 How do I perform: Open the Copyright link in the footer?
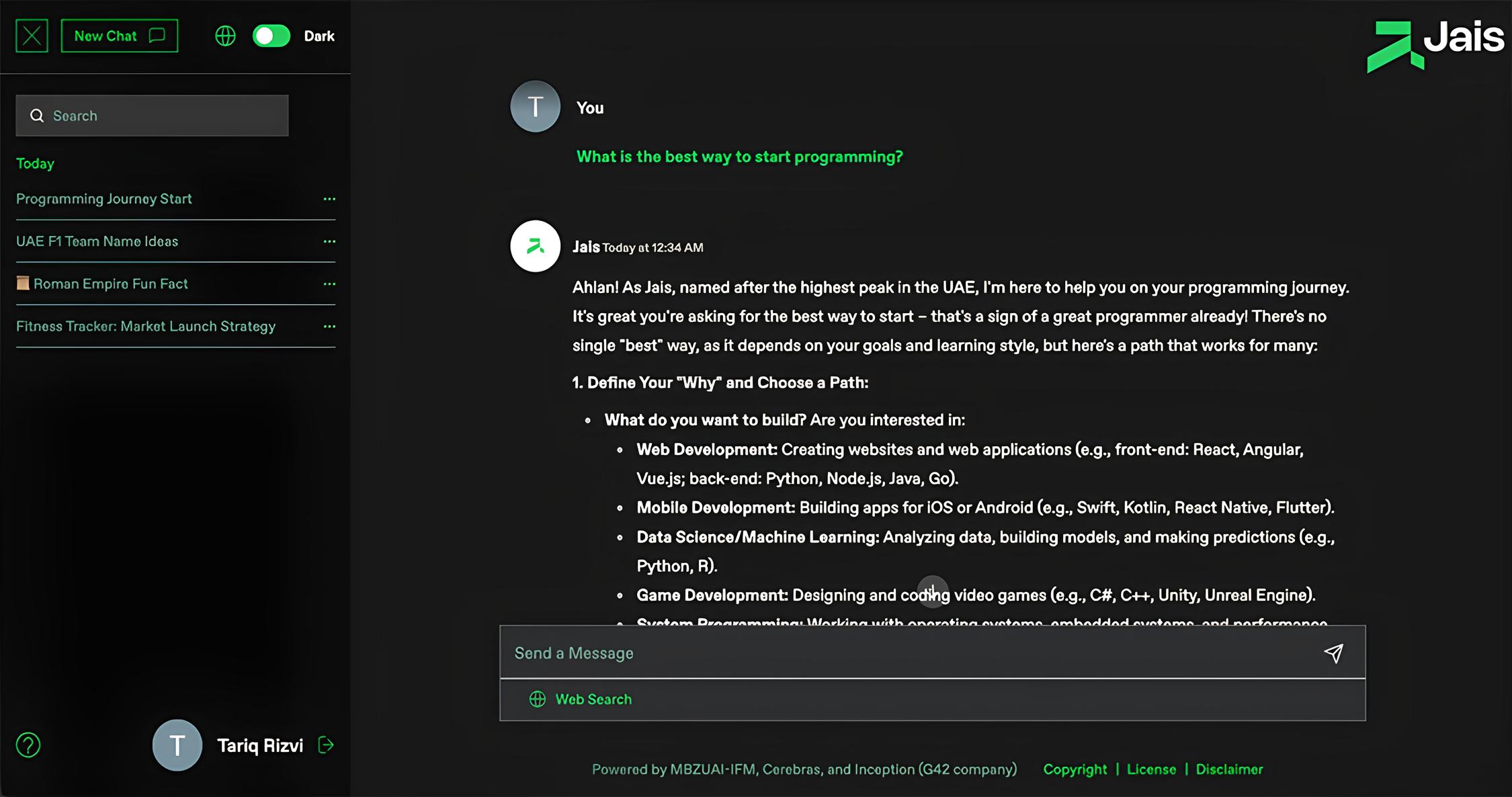[x=1075, y=769]
